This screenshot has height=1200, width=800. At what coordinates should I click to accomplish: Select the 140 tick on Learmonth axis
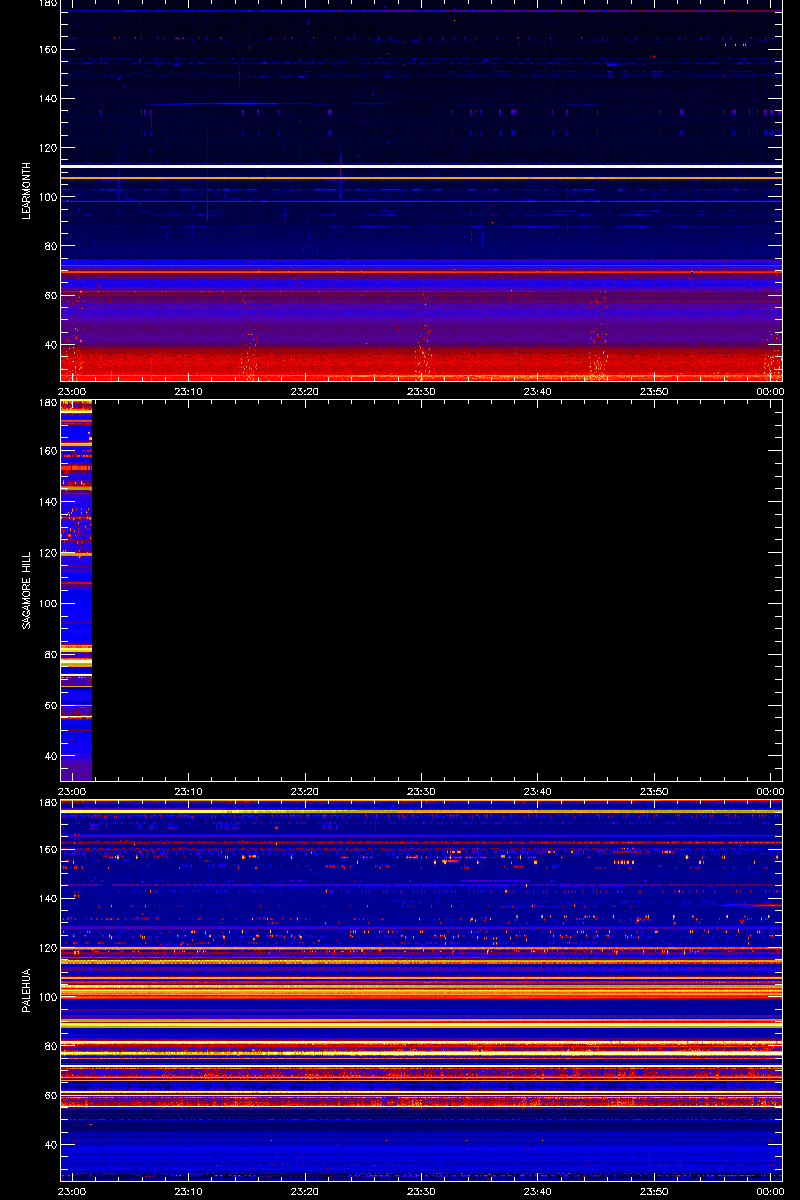click(47, 99)
